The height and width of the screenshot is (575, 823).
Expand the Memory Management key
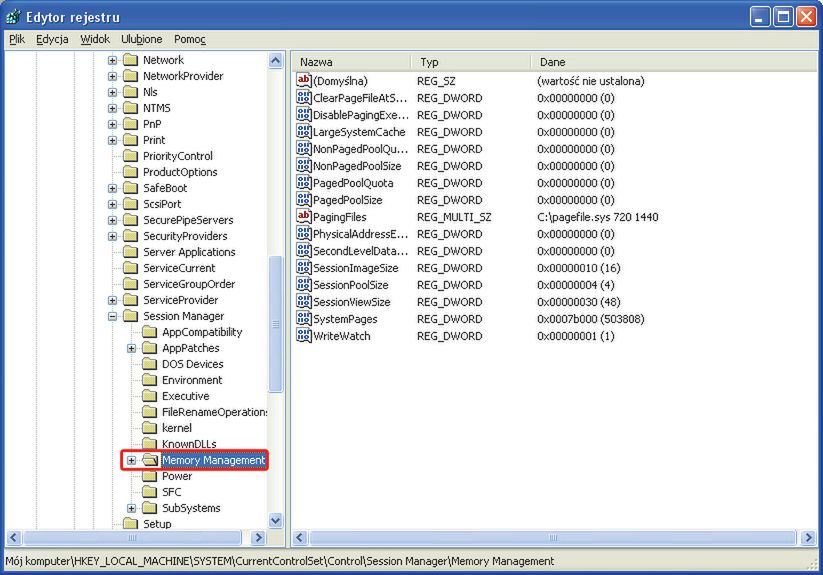[131, 460]
